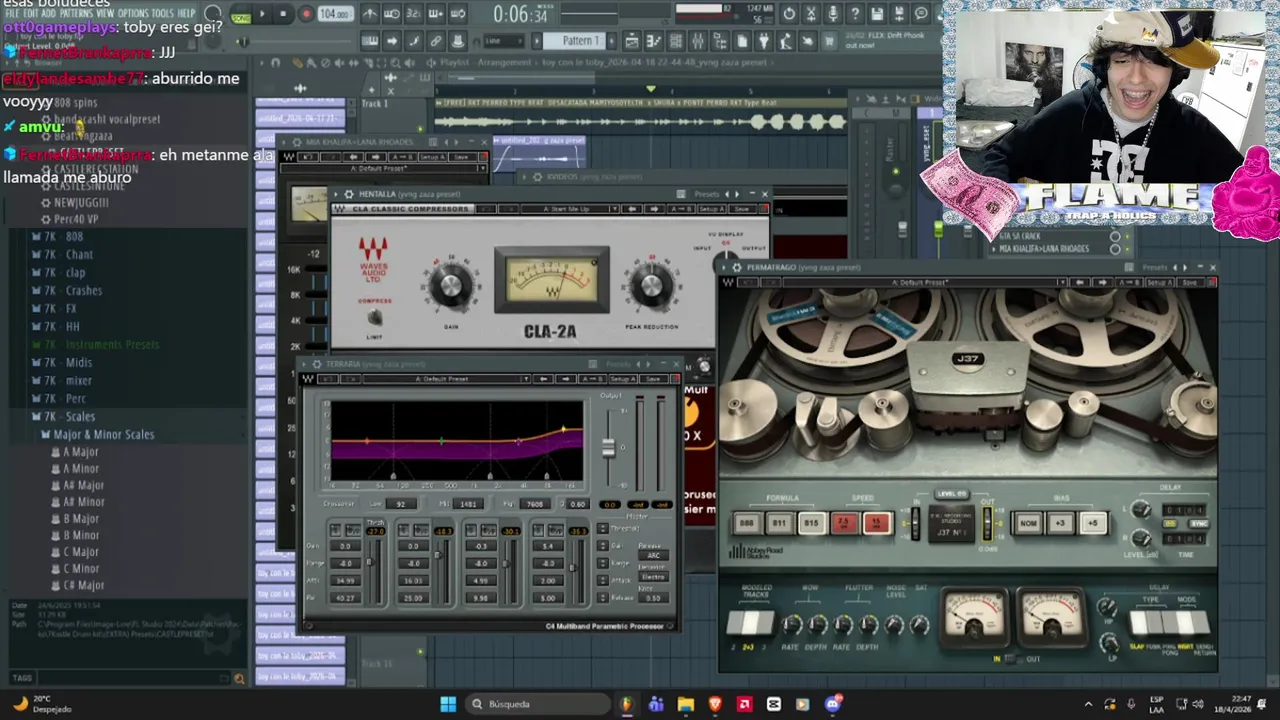The height and width of the screenshot is (720, 1280).
Task: Select formula 888 on J37 tape
Action: click(x=747, y=523)
